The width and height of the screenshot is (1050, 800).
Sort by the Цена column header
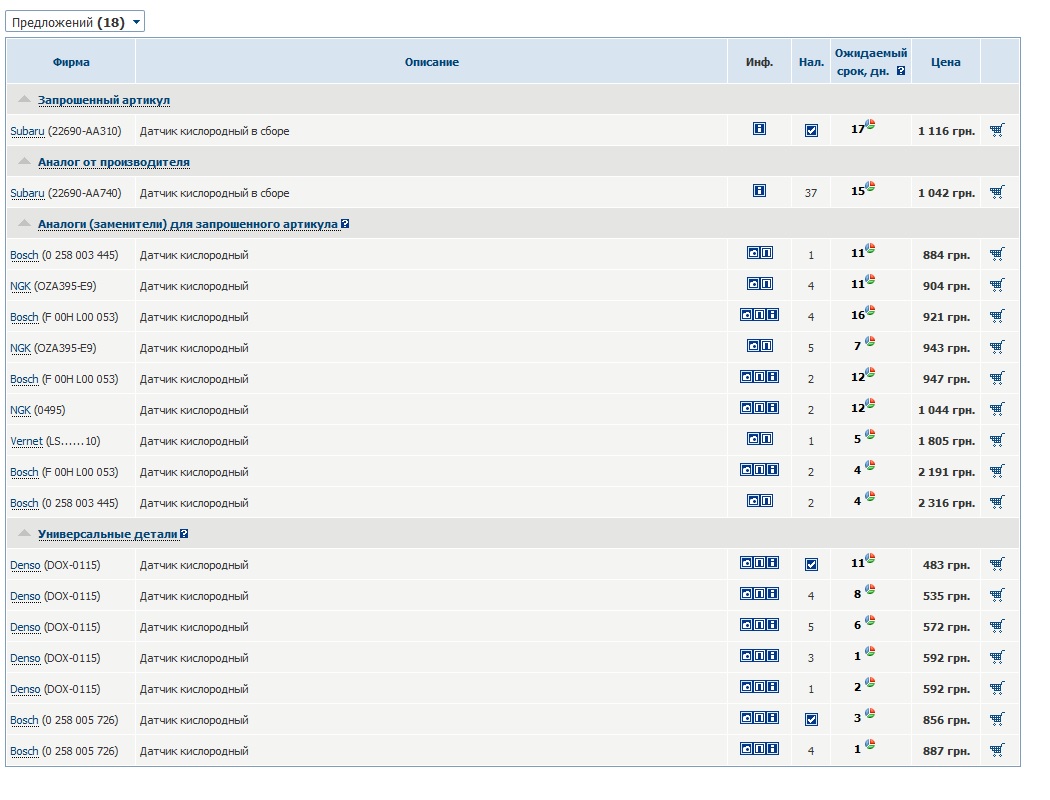click(945, 62)
